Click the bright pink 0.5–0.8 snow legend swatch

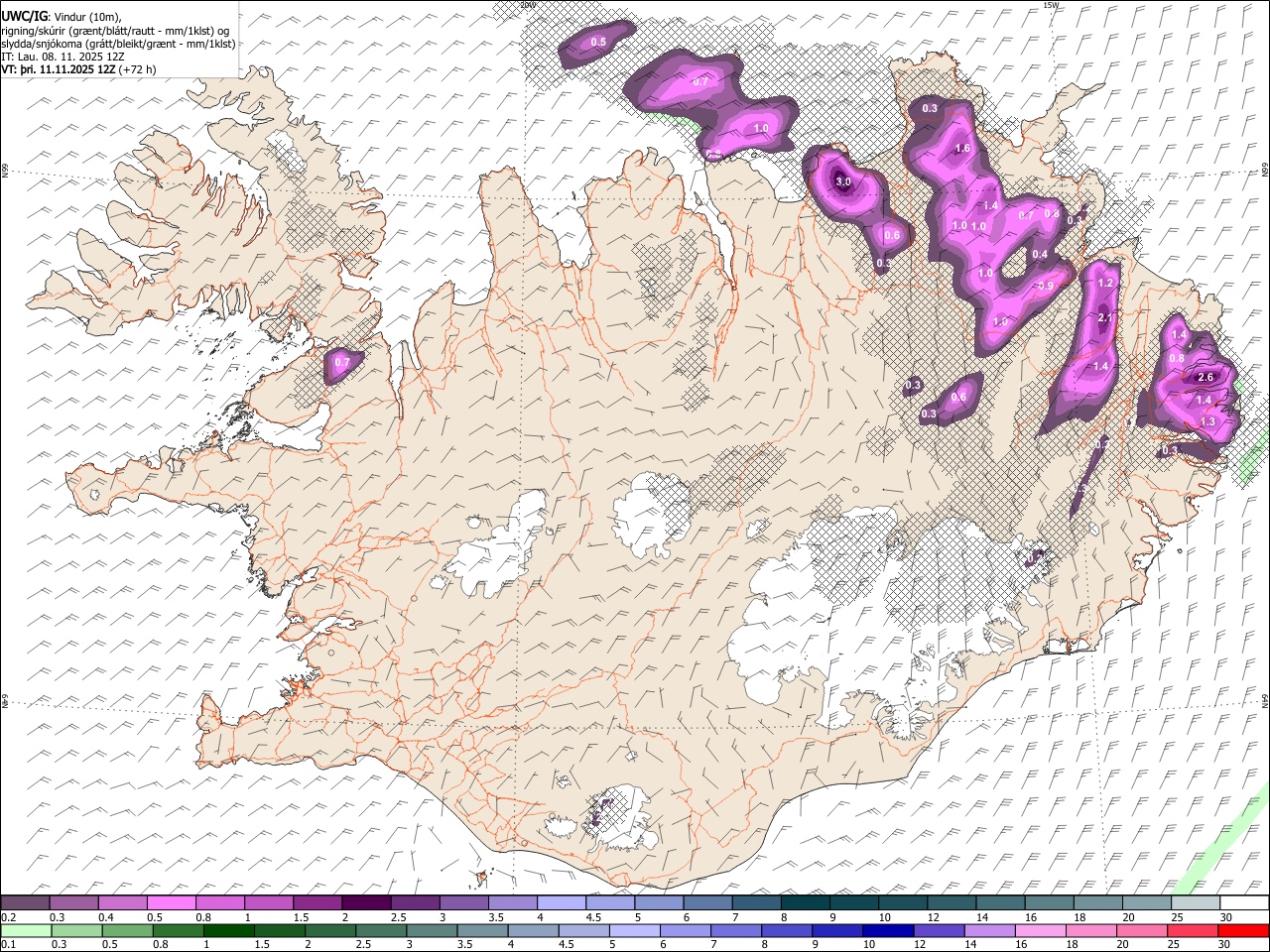(x=173, y=903)
